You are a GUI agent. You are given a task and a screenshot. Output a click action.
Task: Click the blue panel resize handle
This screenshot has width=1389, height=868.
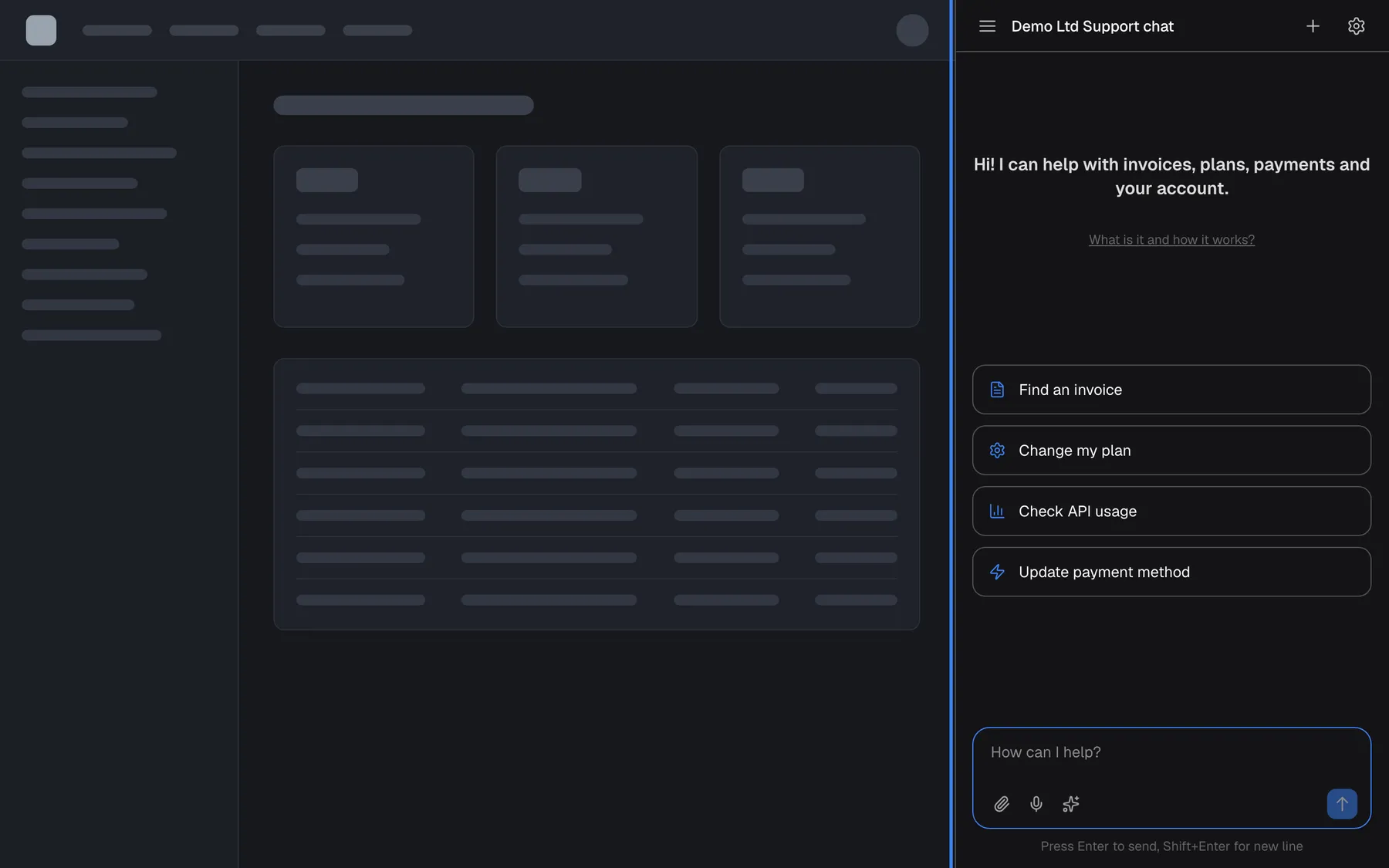[x=952, y=434]
